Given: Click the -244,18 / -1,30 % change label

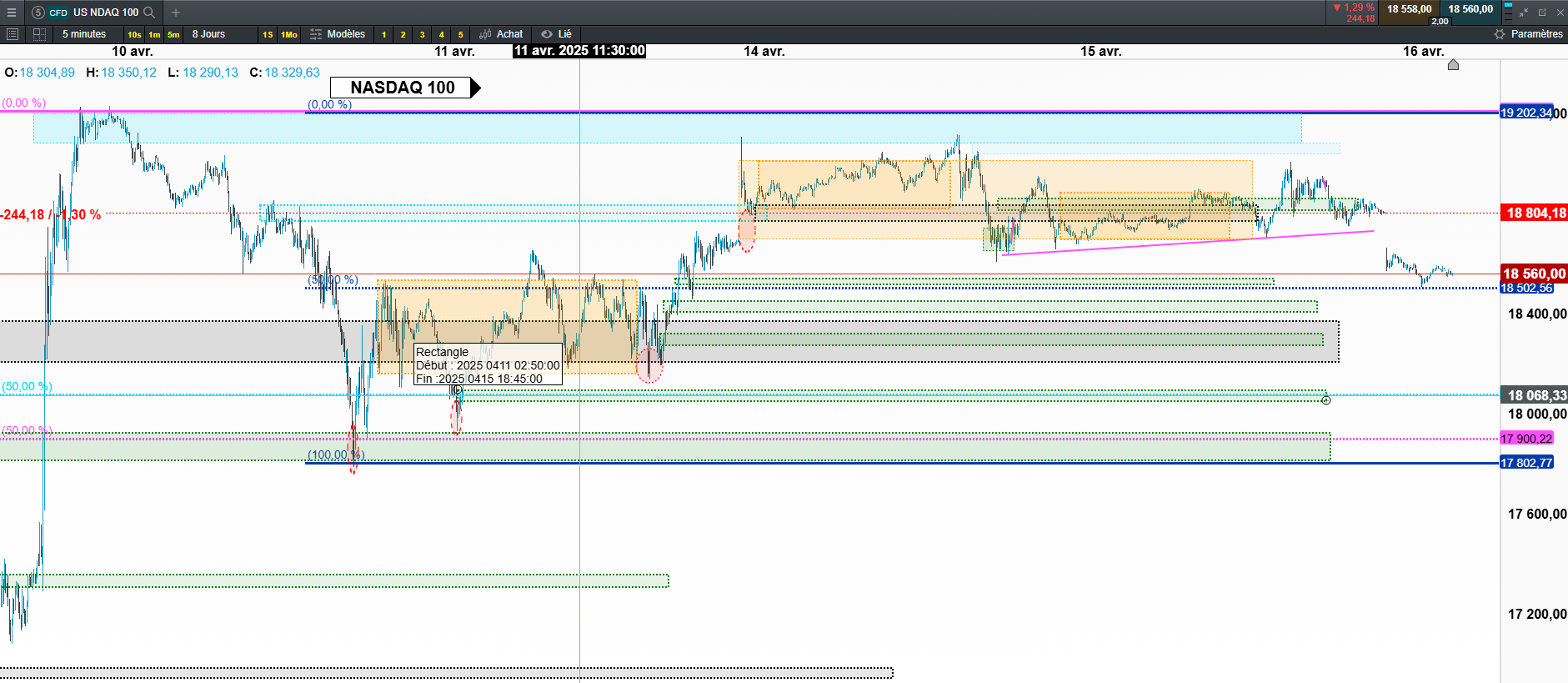Looking at the screenshot, I should pos(51,214).
